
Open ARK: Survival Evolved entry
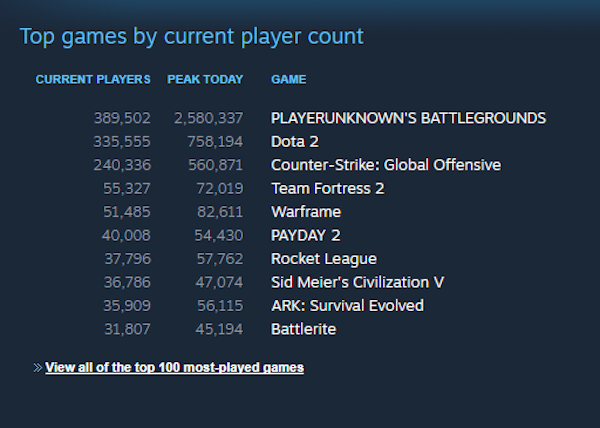[x=347, y=306]
